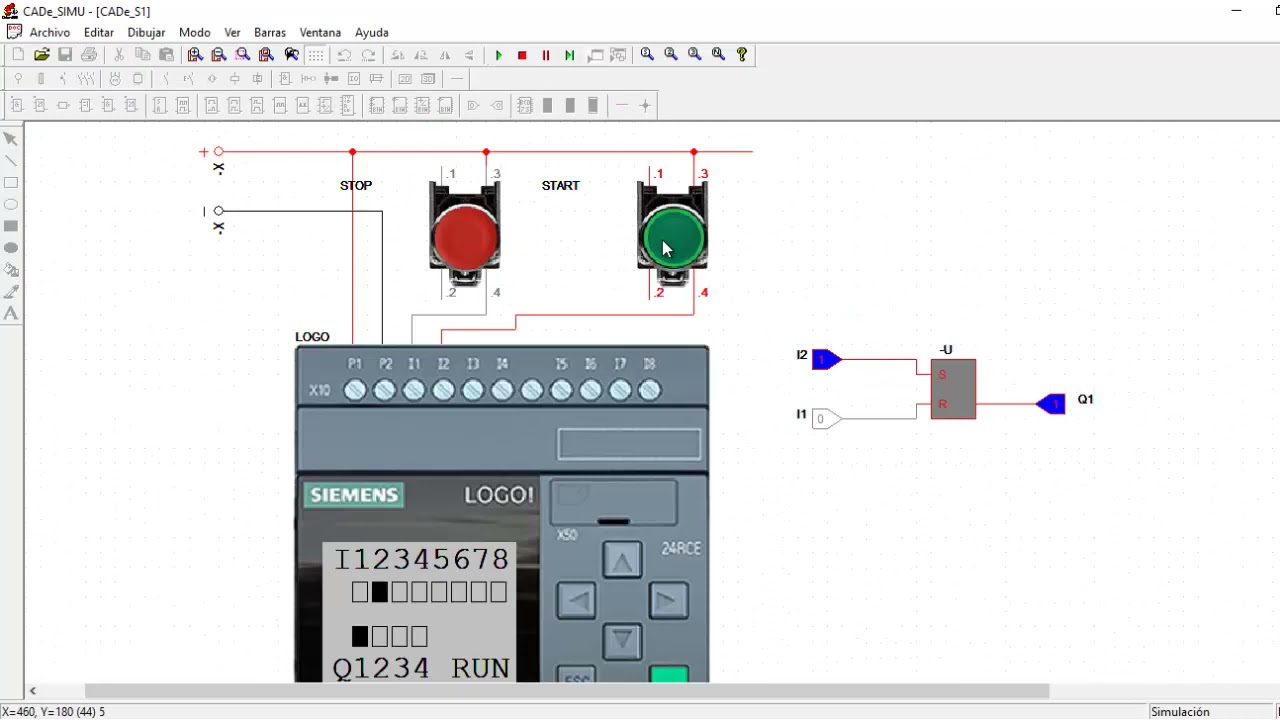Select the empty ellipse tool

pos(11,204)
